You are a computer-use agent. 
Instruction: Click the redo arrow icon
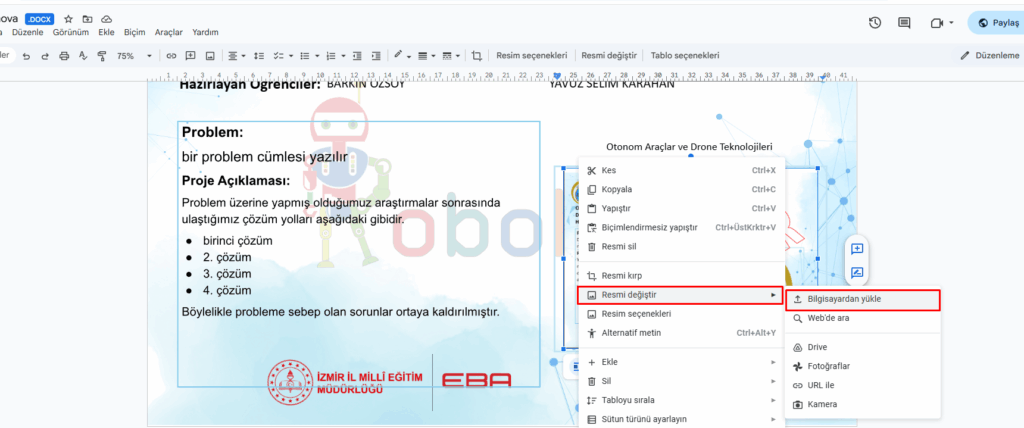tap(45, 56)
